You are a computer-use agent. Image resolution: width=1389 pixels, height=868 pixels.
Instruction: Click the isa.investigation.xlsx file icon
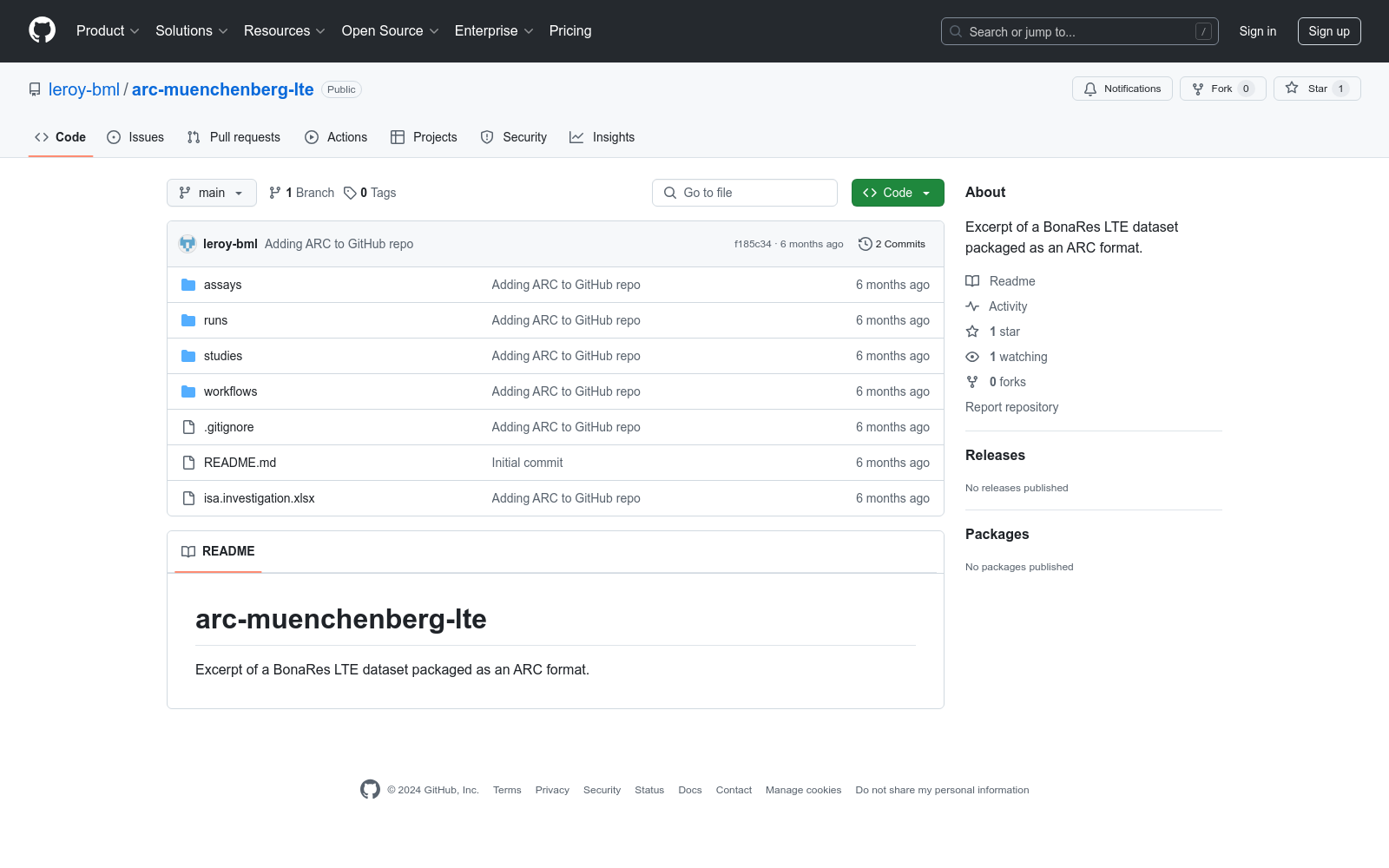click(188, 498)
